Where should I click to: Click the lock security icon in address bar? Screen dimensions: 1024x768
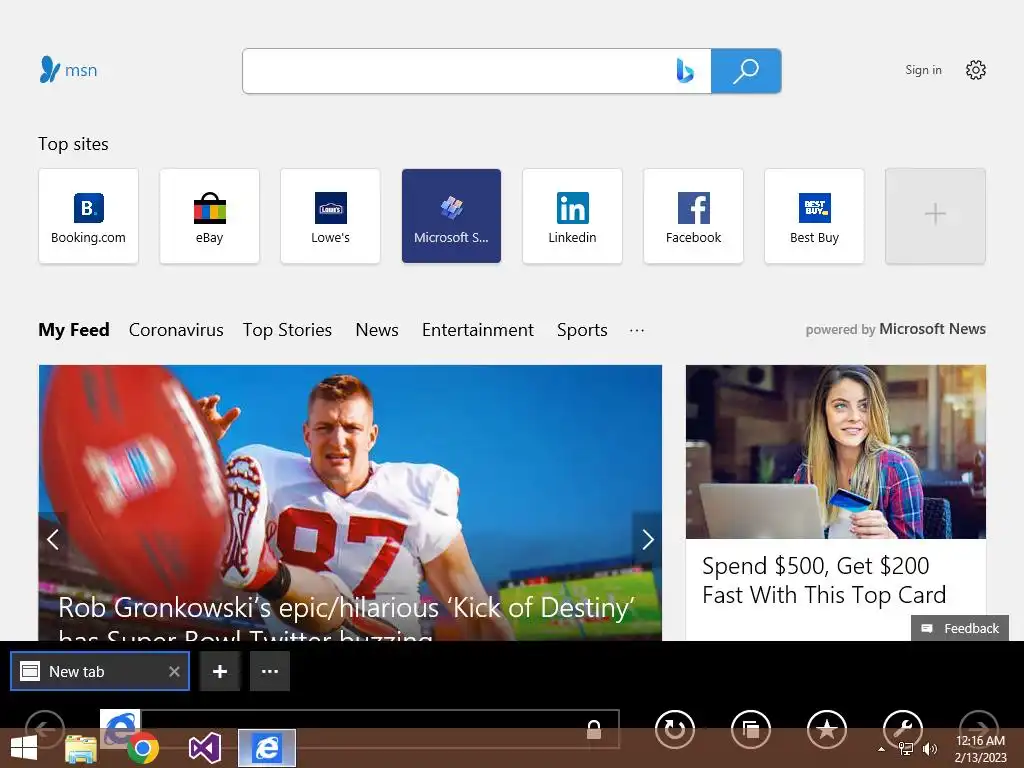click(x=594, y=729)
